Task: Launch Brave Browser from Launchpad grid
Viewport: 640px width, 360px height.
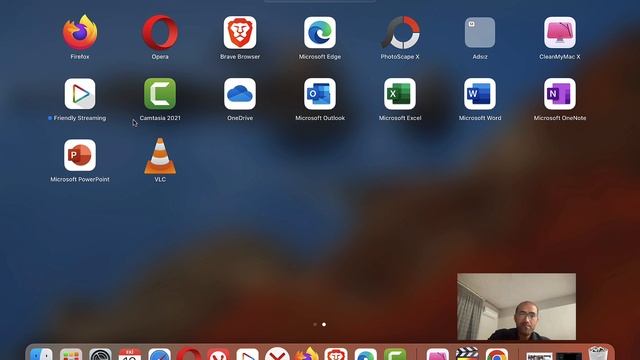Action: coord(240,33)
